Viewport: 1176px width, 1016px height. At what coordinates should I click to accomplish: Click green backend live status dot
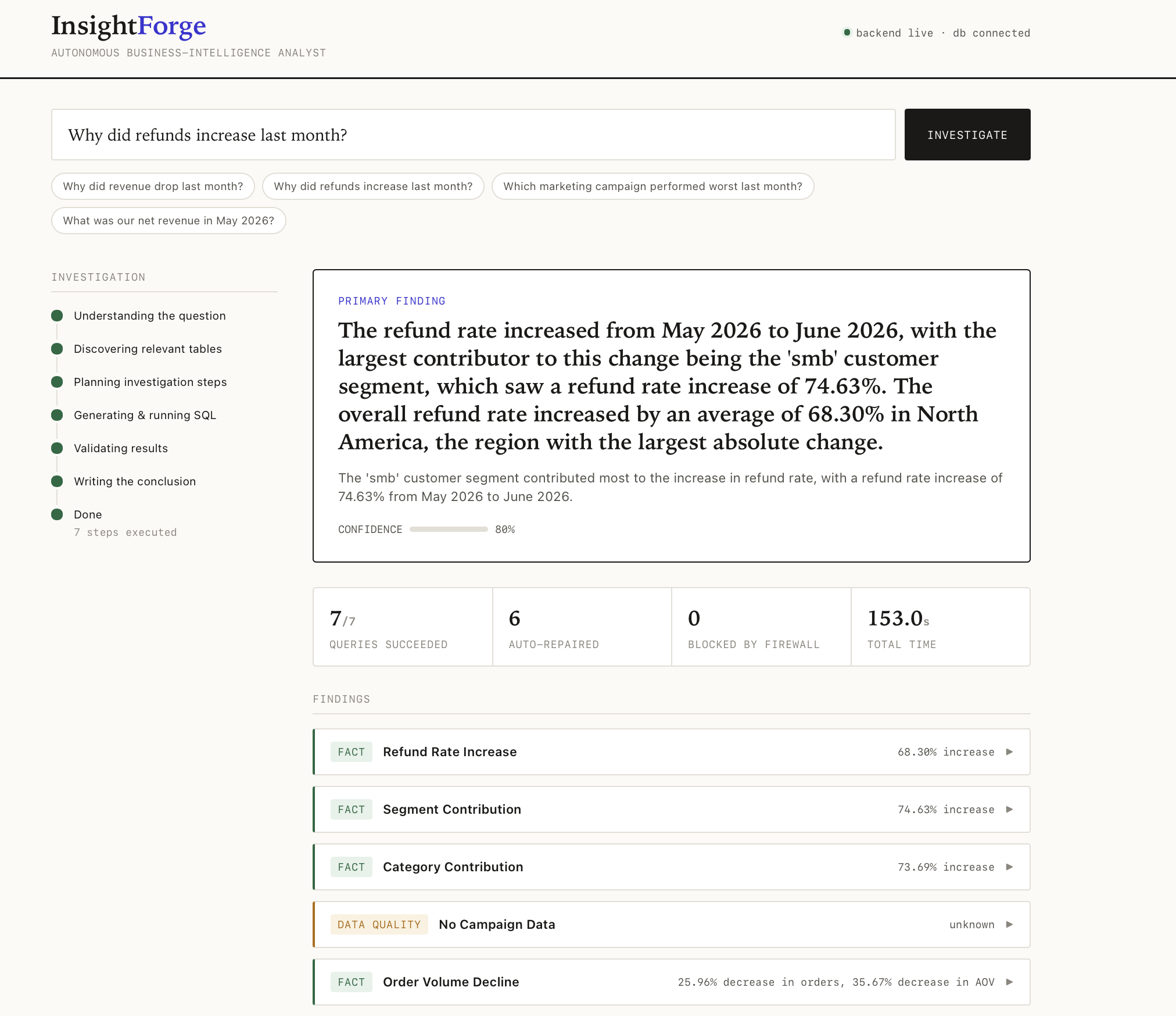click(847, 33)
